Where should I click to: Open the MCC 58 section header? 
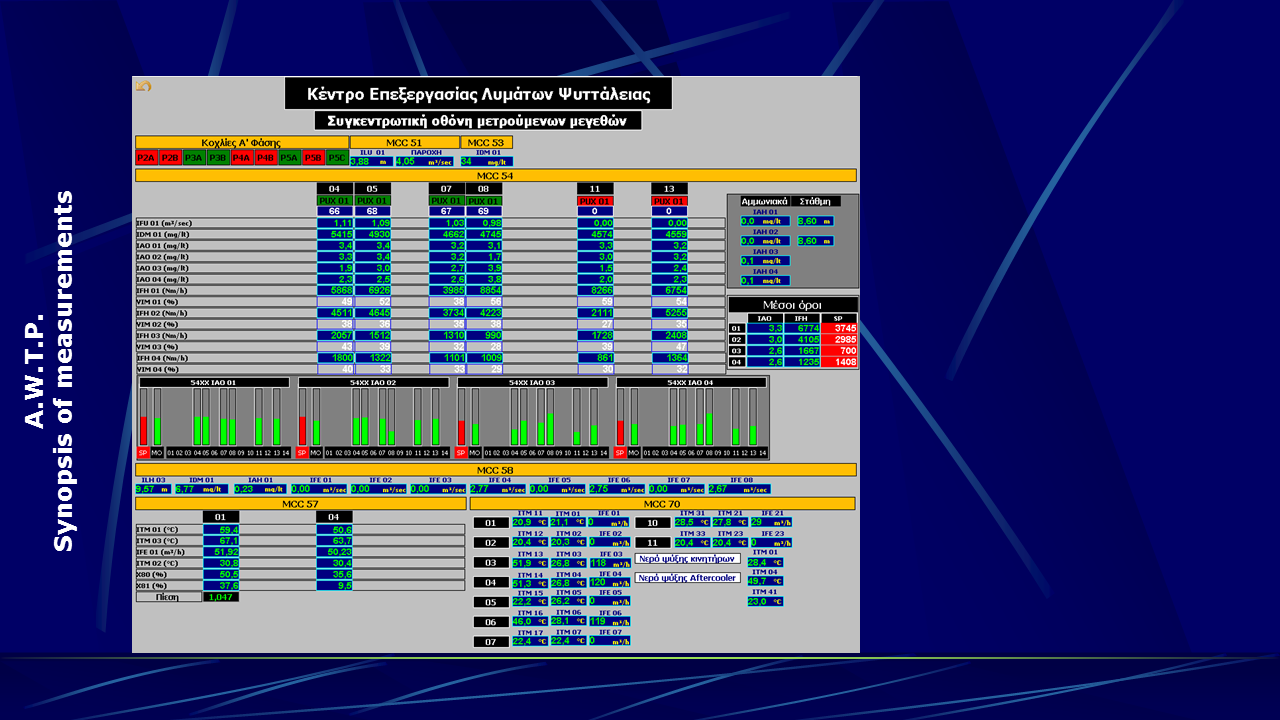click(x=495, y=470)
